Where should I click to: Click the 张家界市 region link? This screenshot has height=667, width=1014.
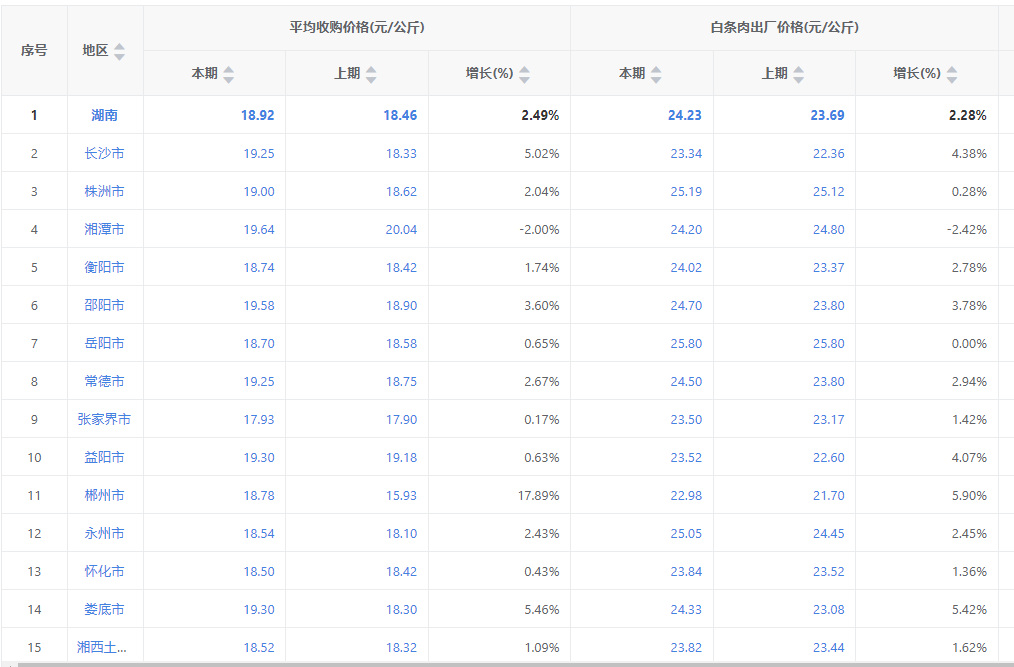[104, 419]
